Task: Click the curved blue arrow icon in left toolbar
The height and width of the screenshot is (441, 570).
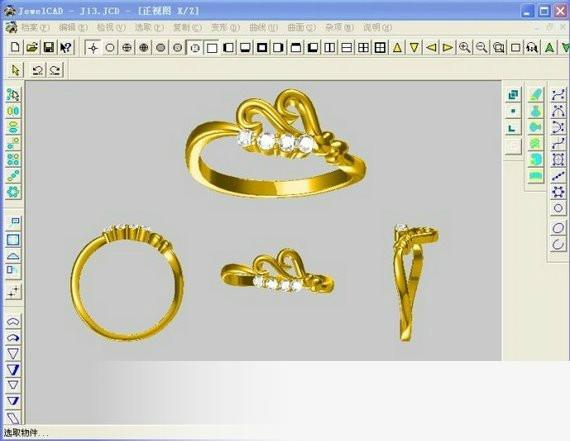Action: point(13,338)
